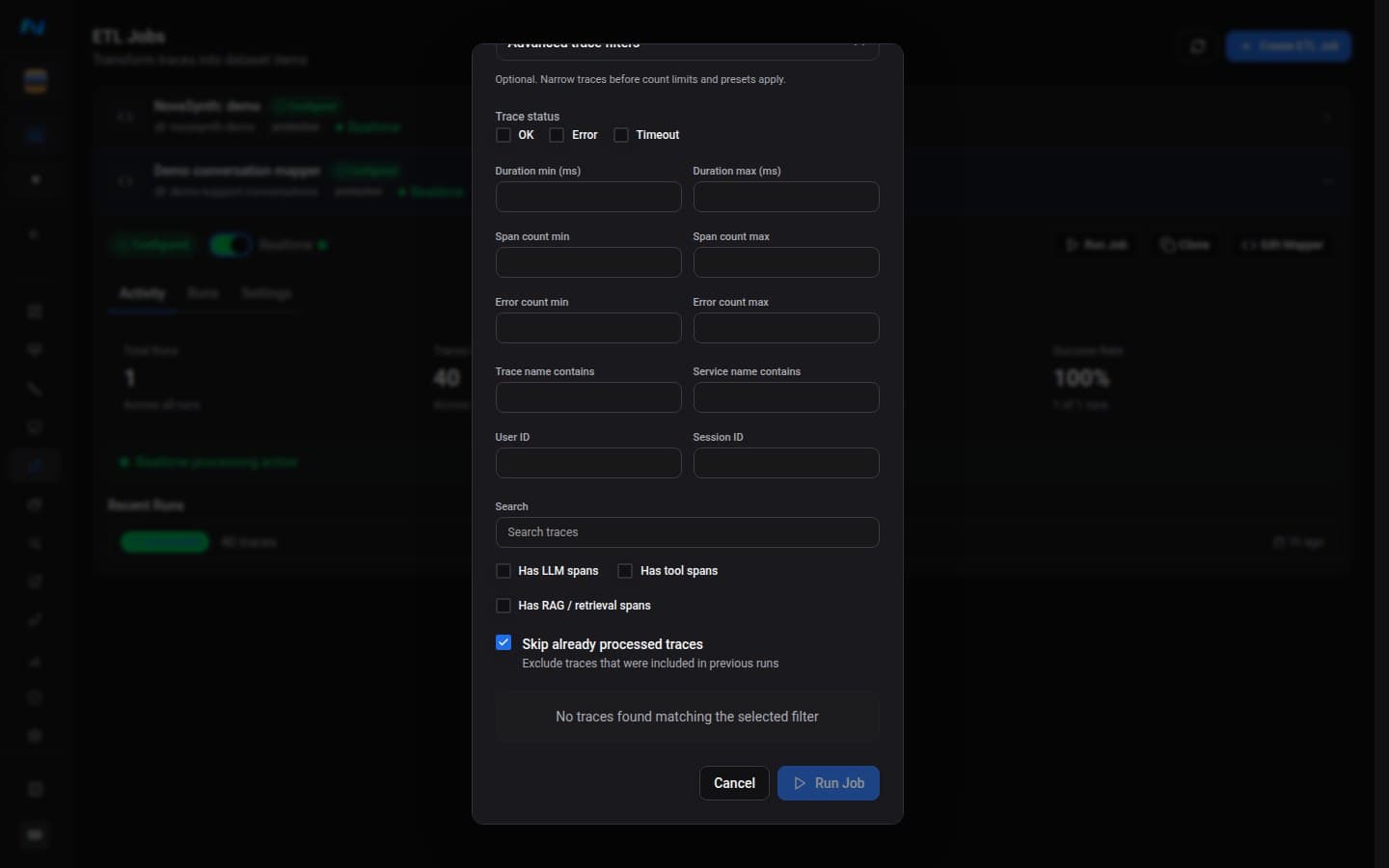Toggle the Realtime switch behind the dialog
Screen dimensions: 1389x868
coord(231,245)
